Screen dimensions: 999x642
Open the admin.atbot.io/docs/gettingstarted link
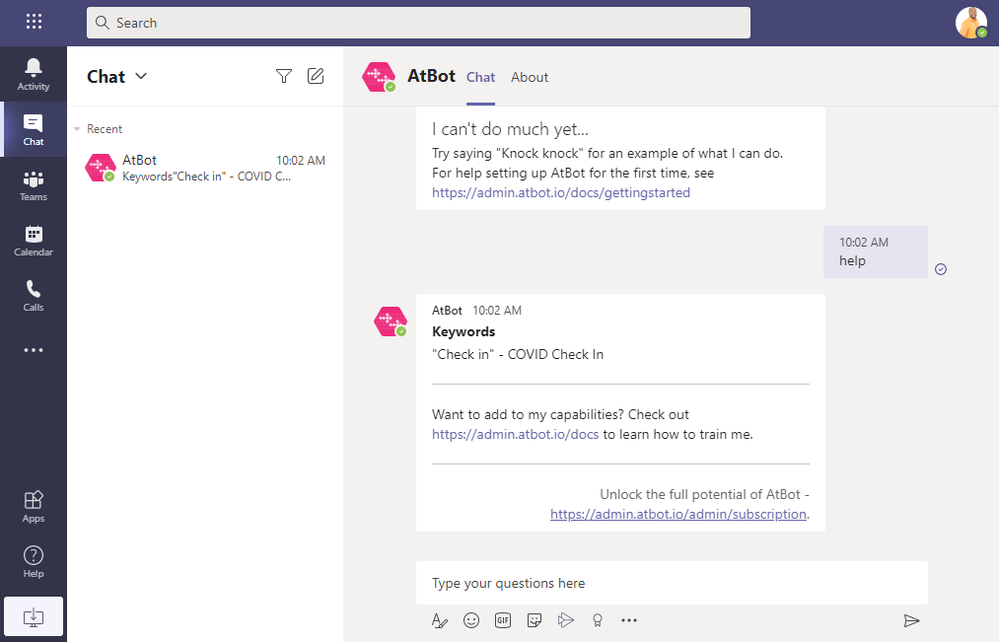561,192
